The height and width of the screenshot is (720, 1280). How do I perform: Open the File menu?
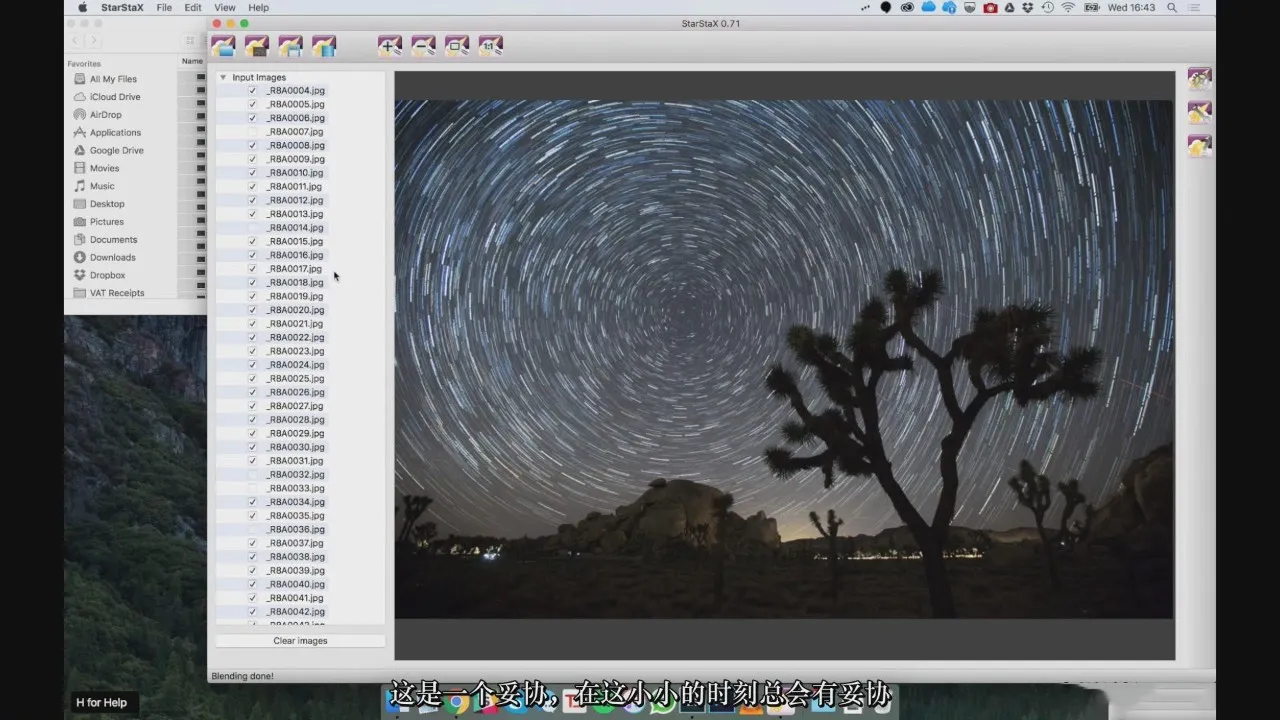click(164, 7)
